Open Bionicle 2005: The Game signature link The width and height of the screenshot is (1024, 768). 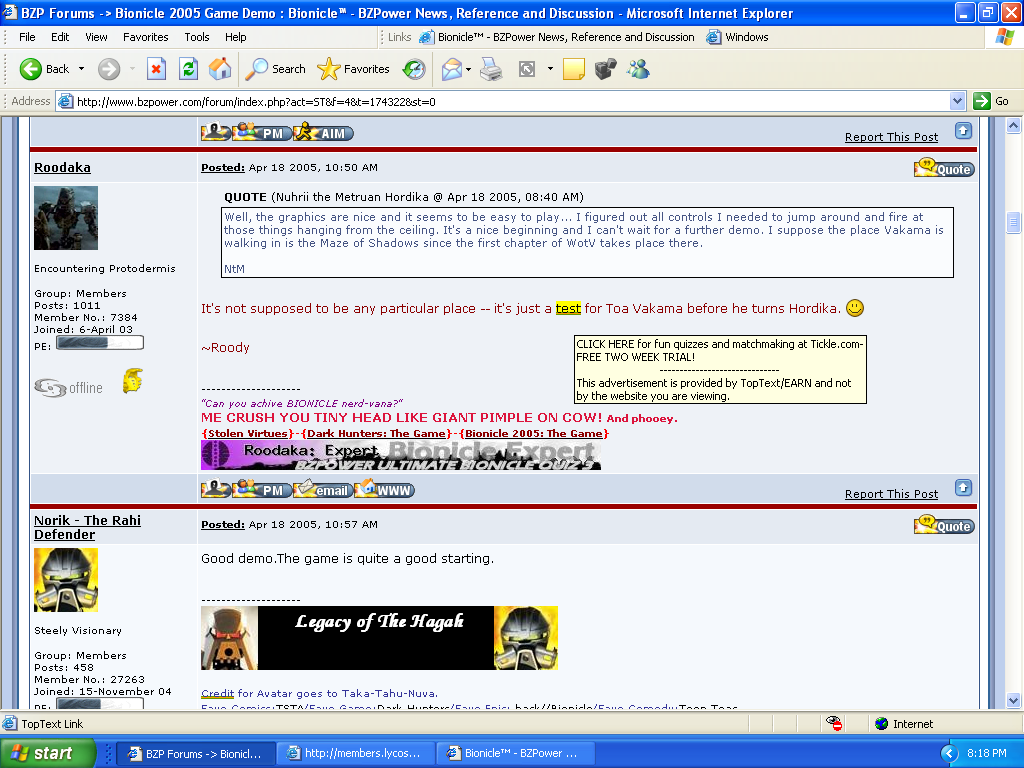tap(534, 434)
